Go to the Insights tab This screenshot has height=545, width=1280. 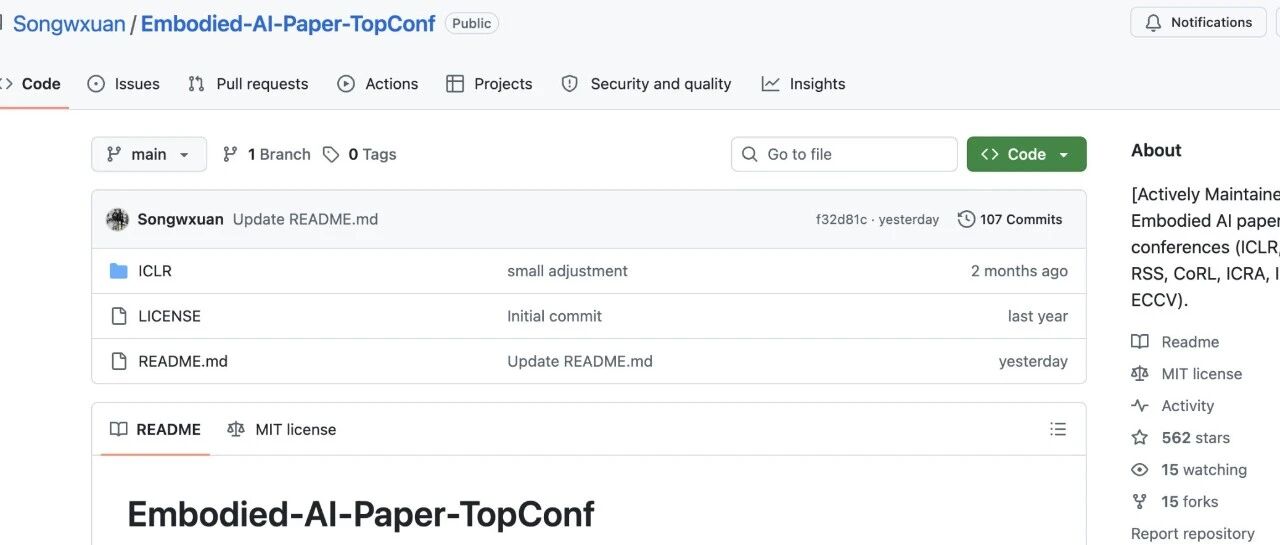804,84
